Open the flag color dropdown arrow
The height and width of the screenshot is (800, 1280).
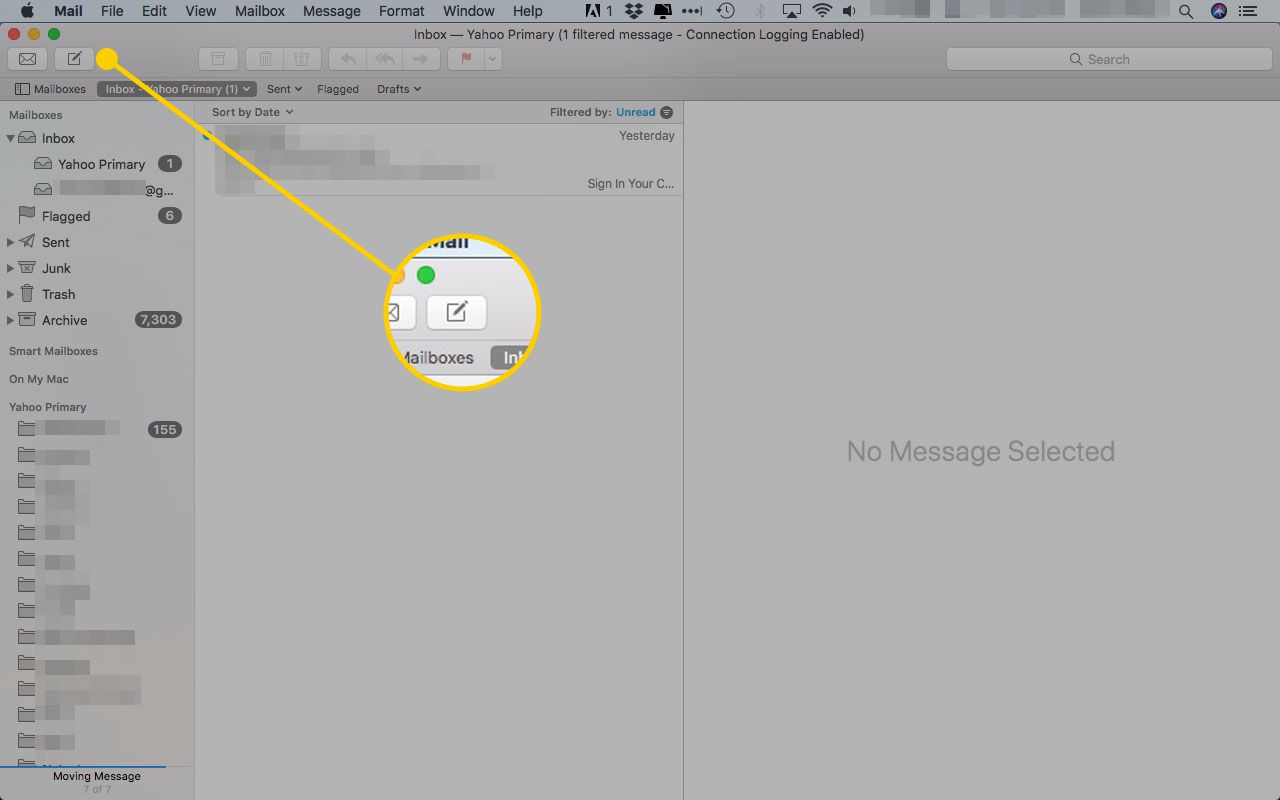click(x=492, y=59)
